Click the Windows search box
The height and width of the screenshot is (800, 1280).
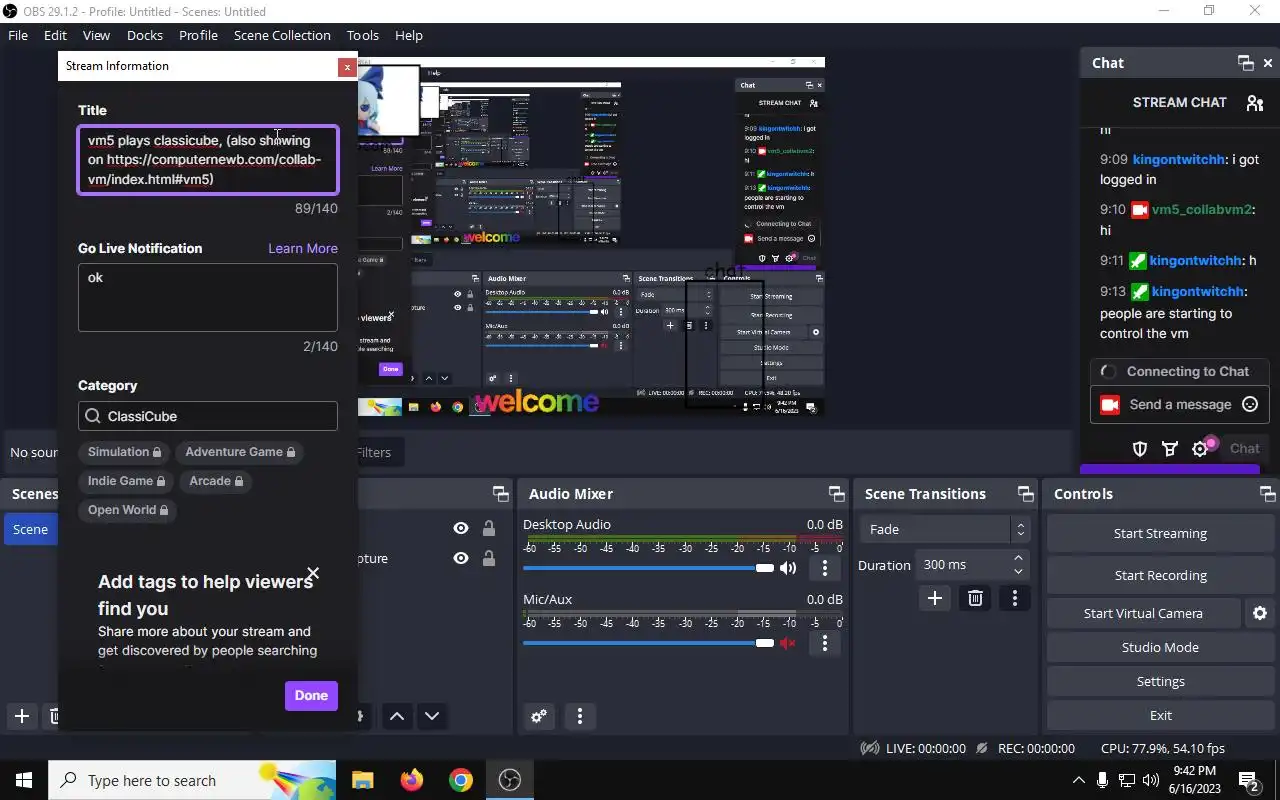pyautogui.click(x=192, y=780)
